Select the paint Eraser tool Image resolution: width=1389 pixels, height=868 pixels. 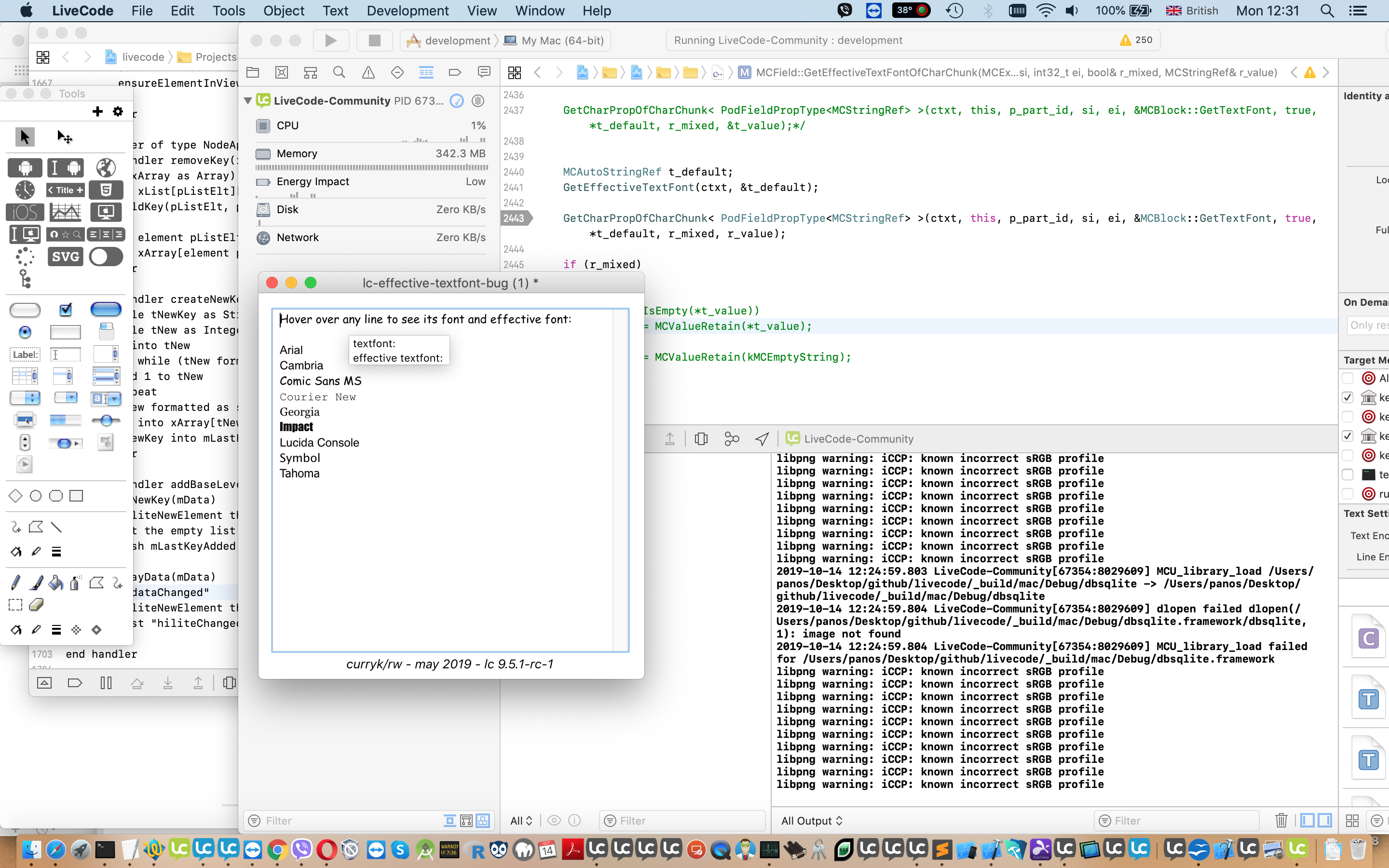36,605
